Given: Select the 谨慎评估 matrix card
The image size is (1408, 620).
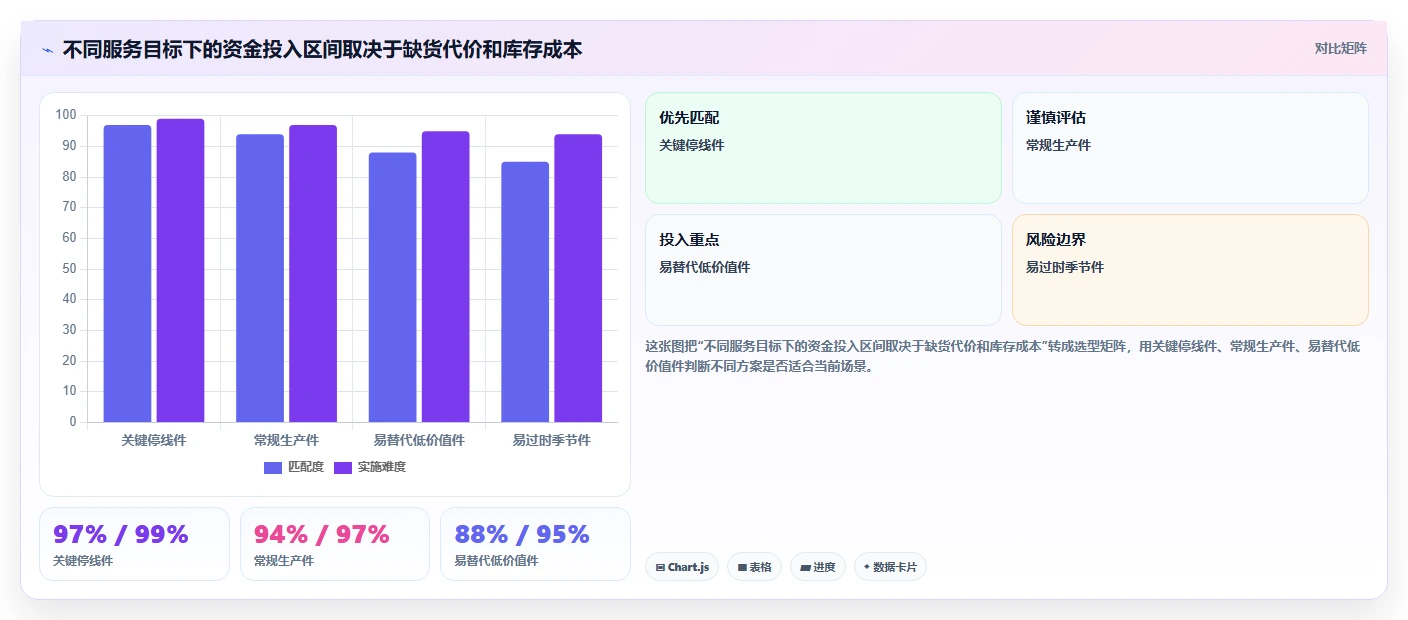Looking at the screenshot, I should point(1190,148).
